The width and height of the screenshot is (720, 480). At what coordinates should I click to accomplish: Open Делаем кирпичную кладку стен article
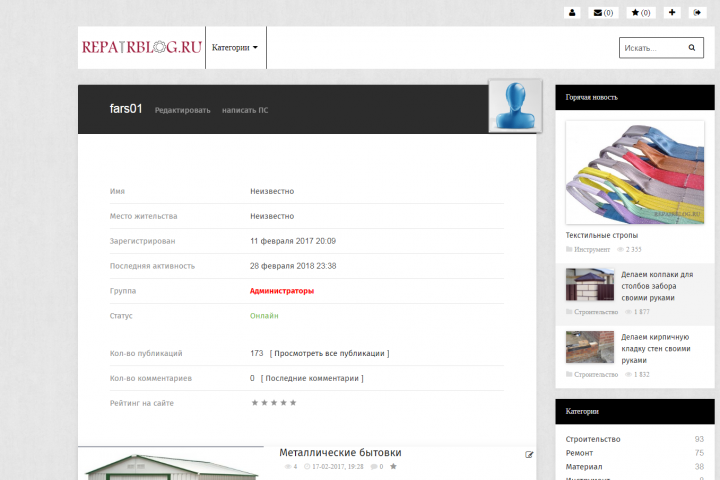[x=656, y=348]
